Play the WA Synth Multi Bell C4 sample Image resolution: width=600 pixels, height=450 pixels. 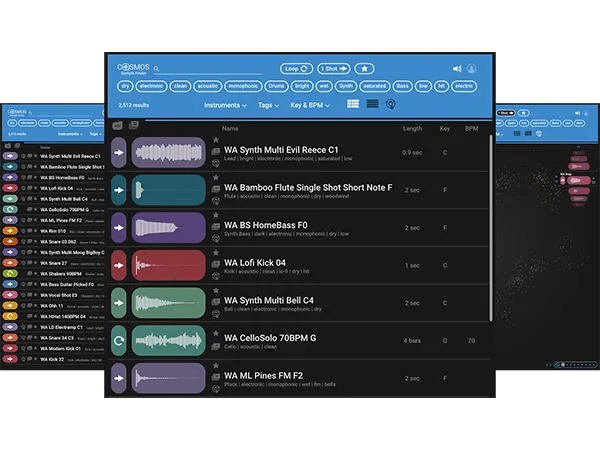(119, 303)
